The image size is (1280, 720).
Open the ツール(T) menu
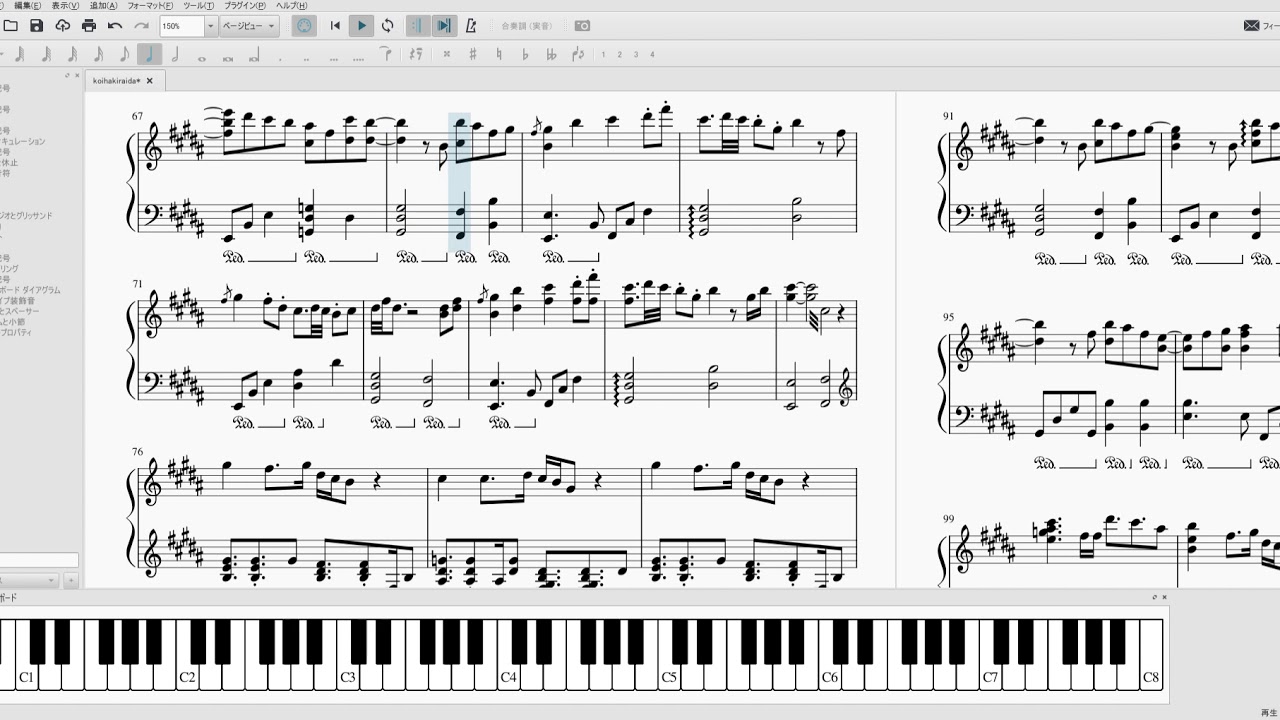198,5
